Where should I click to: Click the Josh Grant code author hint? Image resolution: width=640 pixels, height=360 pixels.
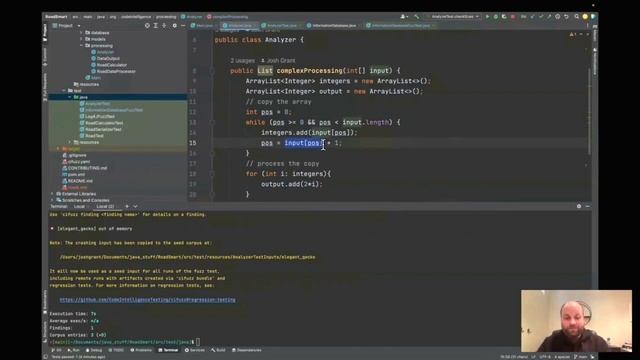coord(278,61)
